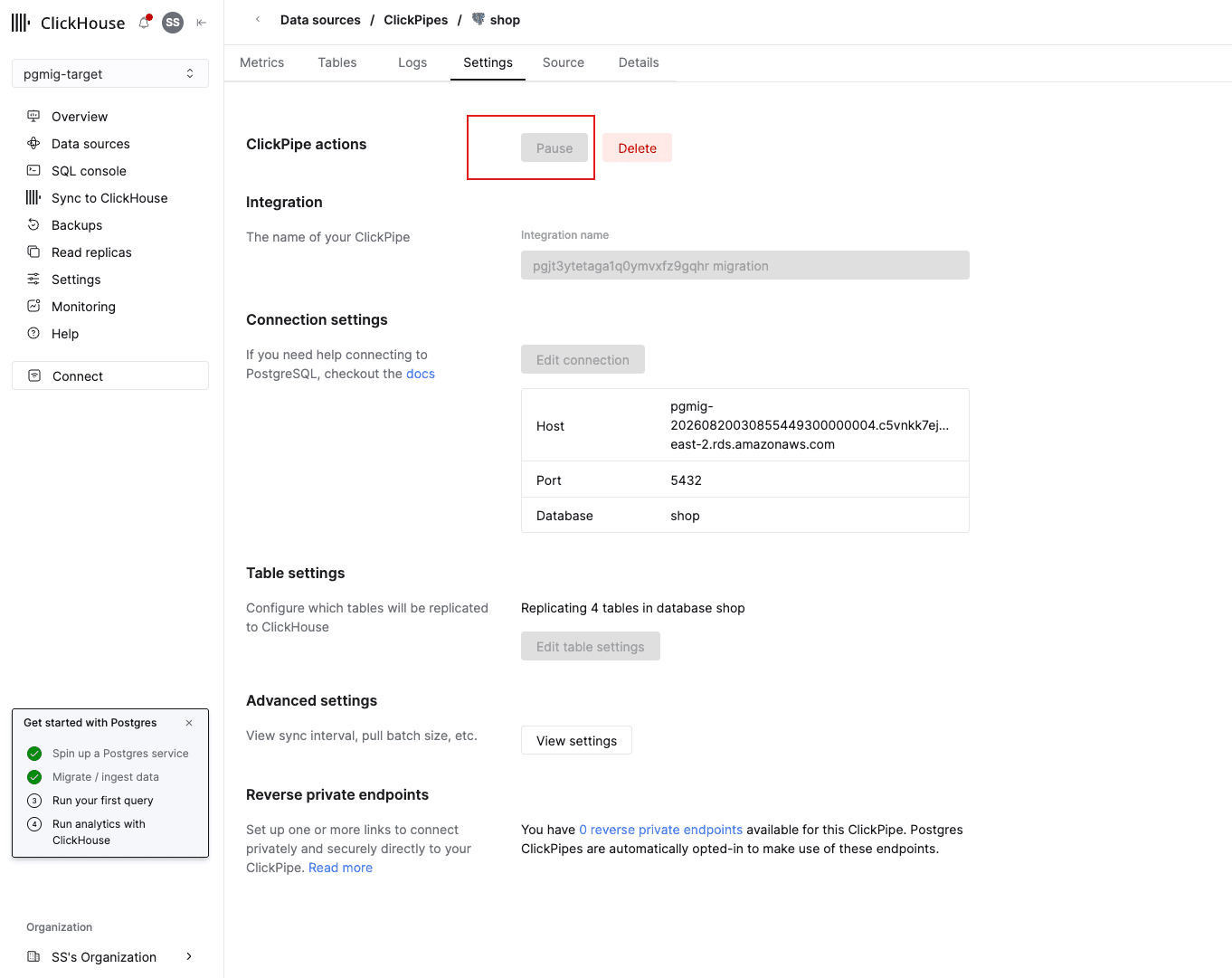This screenshot has width=1232, height=978.
Task: Click the Connect button in sidebar
Action: click(110, 375)
